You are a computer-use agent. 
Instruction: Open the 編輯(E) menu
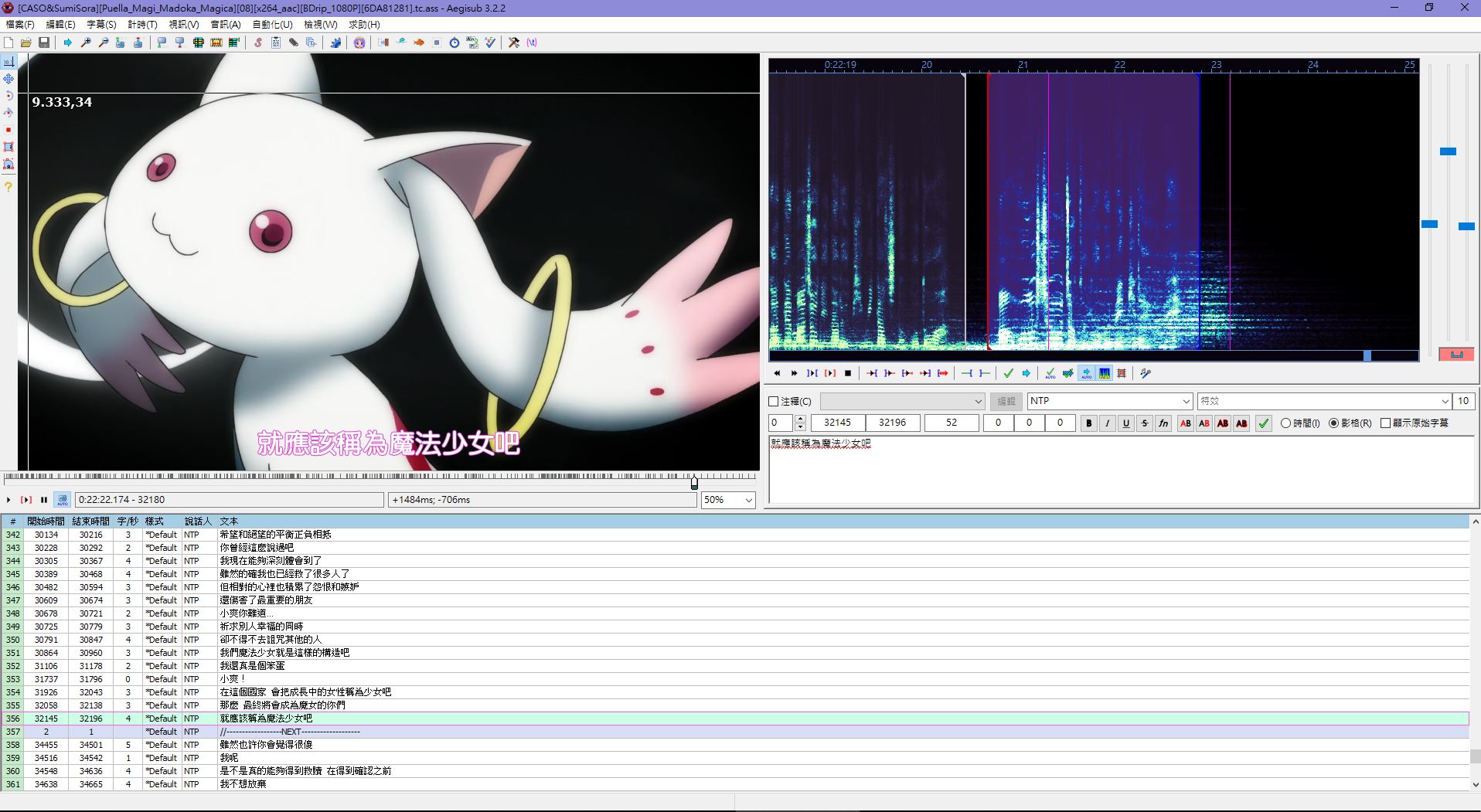coord(61,25)
